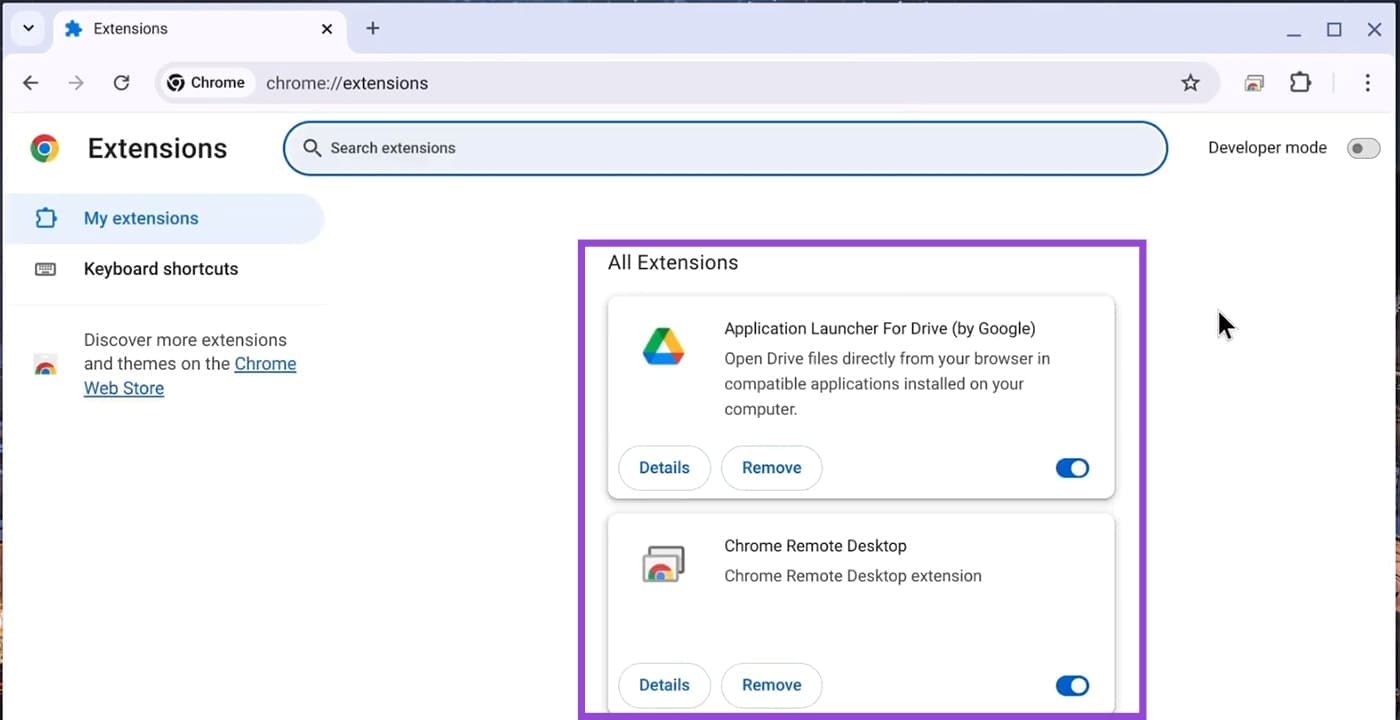The image size is (1400, 720).
Task: Click the Chrome Remote Desktop extension icon
Action: (x=663, y=564)
